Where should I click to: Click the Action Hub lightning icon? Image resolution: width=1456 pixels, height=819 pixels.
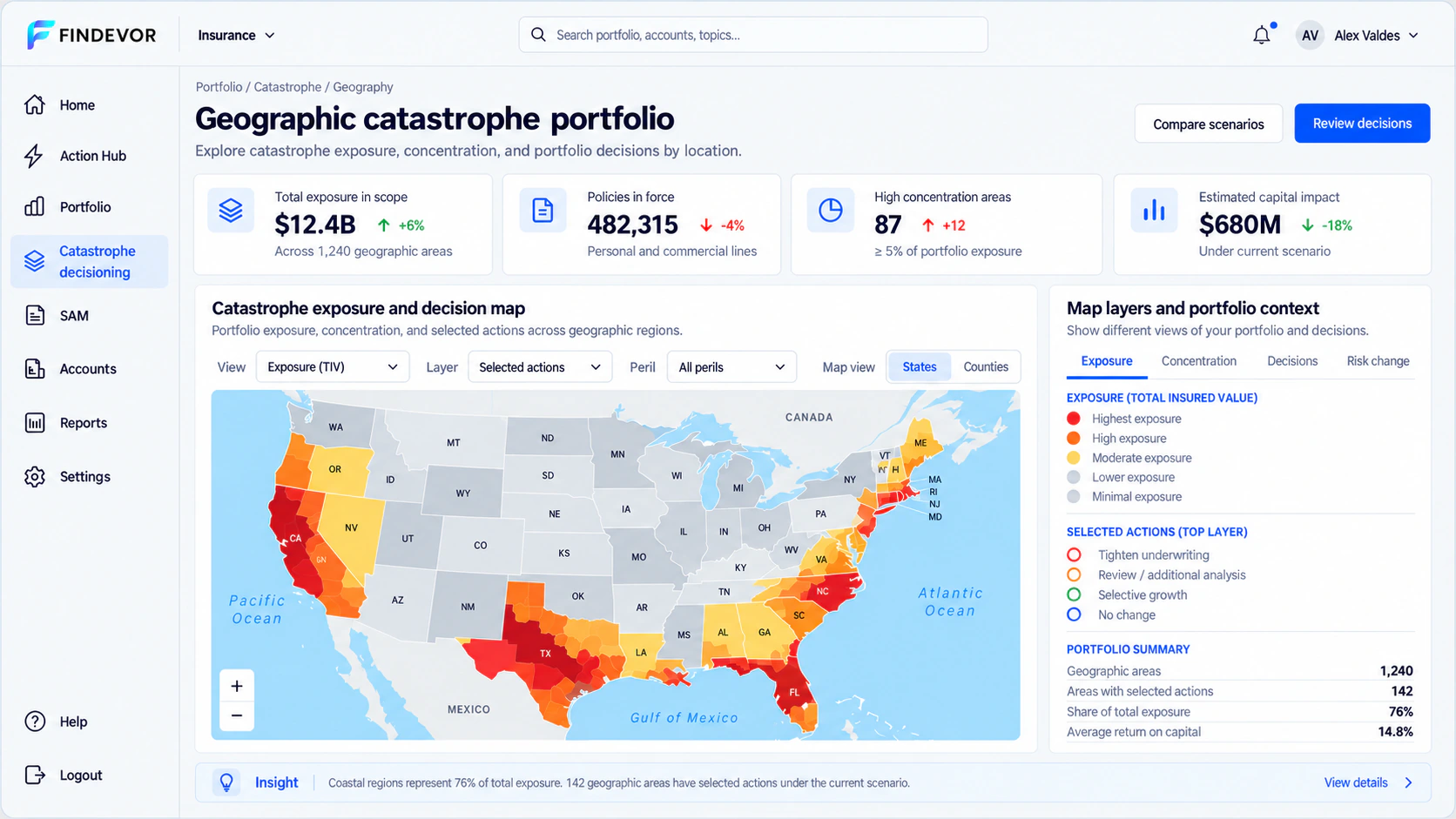[34, 156]
